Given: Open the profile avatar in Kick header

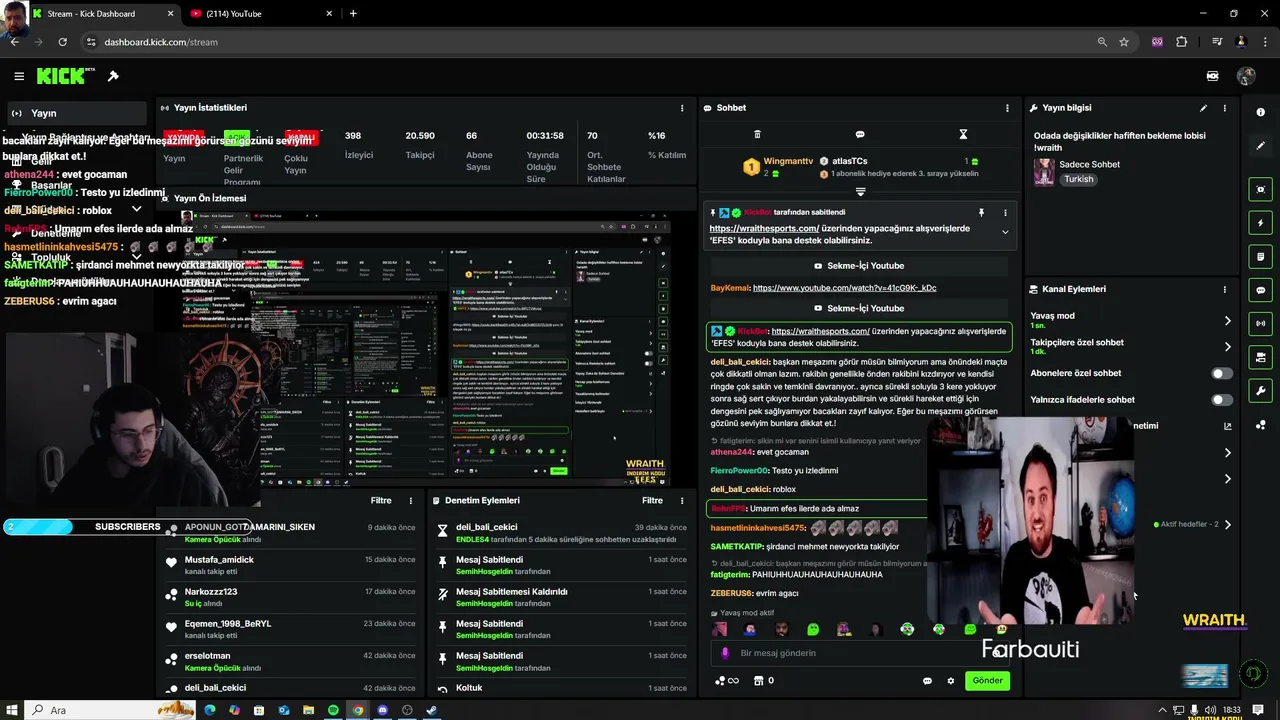Looking at the screenshot, I should [1246, 76].
